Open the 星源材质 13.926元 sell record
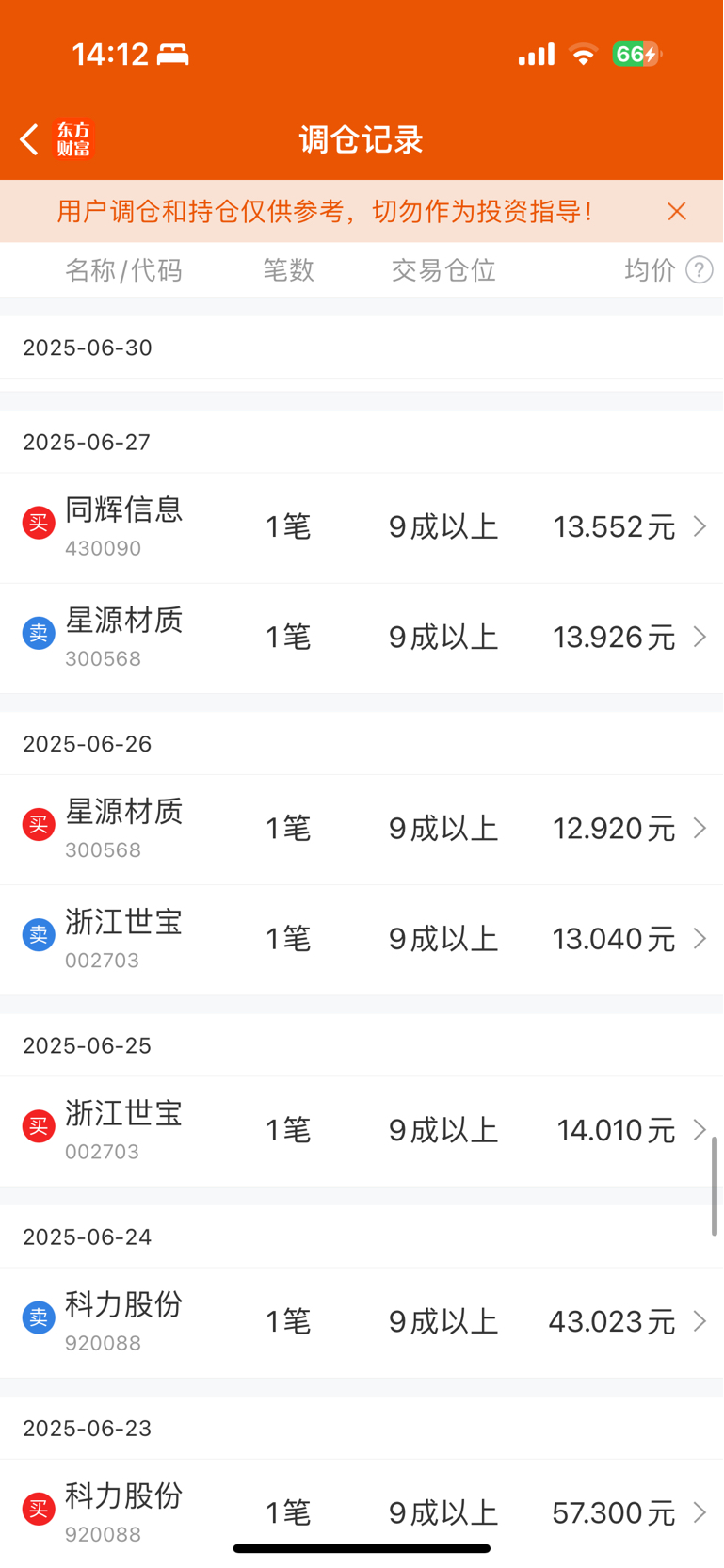This screenshot has height=1568, width=724. [x=362, y=639]
